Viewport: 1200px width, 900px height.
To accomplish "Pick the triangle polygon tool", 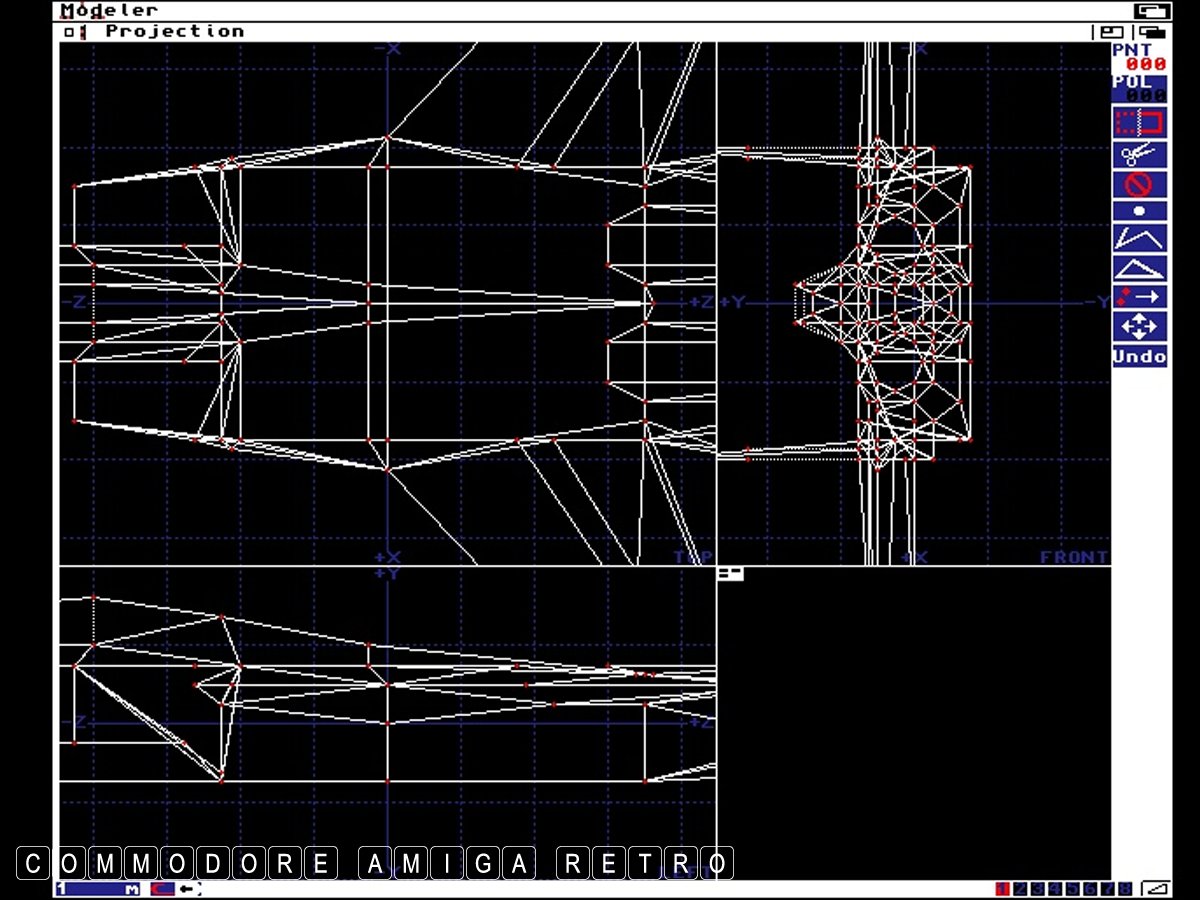I will point(1139,268).
